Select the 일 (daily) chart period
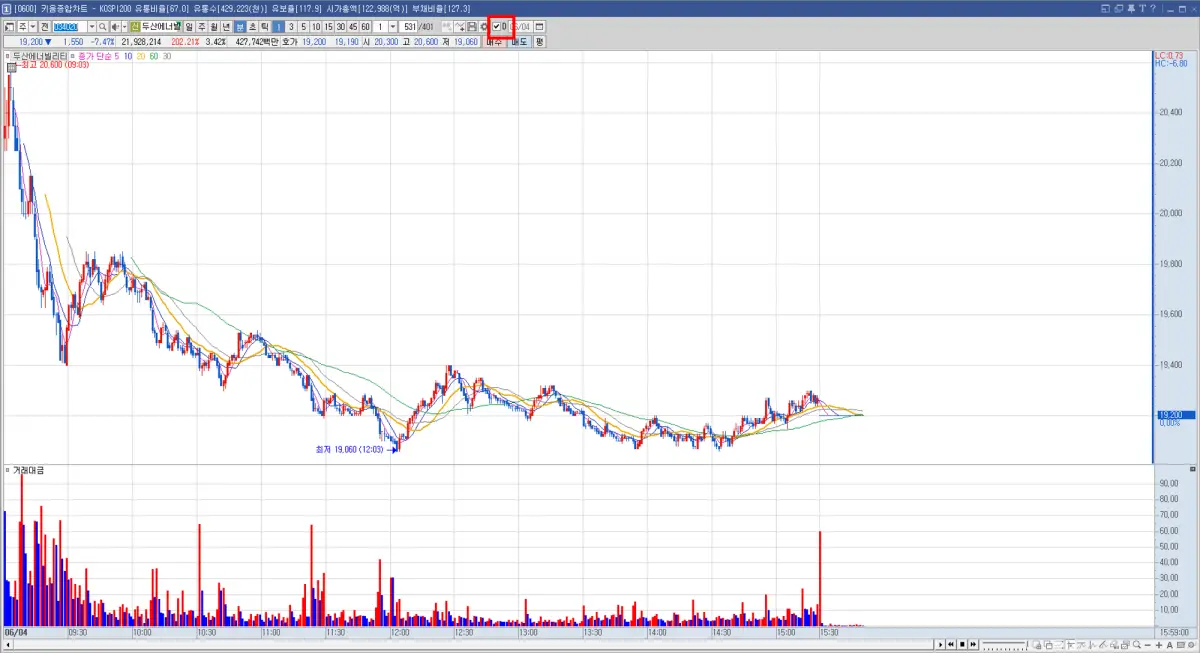Image resolution: width=1200 pixels, height=653 pixels. pyautogui.click(x=188, y=26)
